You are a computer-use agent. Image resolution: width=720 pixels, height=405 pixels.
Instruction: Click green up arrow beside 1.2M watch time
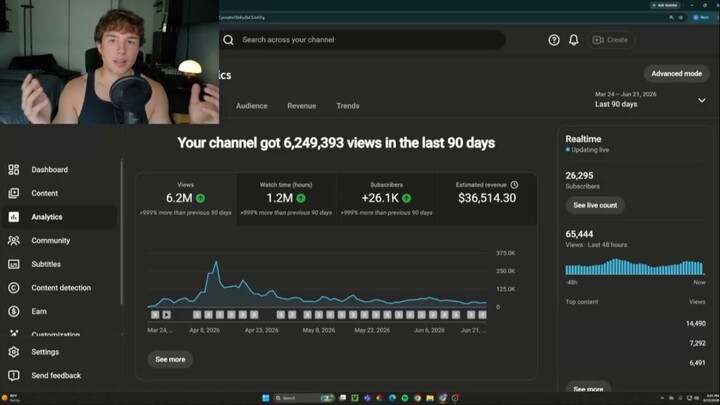(301, 198)
